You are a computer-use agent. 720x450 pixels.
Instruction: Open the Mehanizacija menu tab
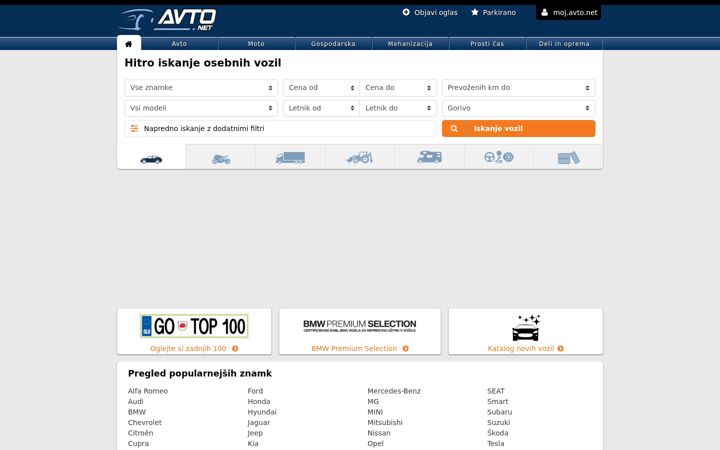click(410, 44)
